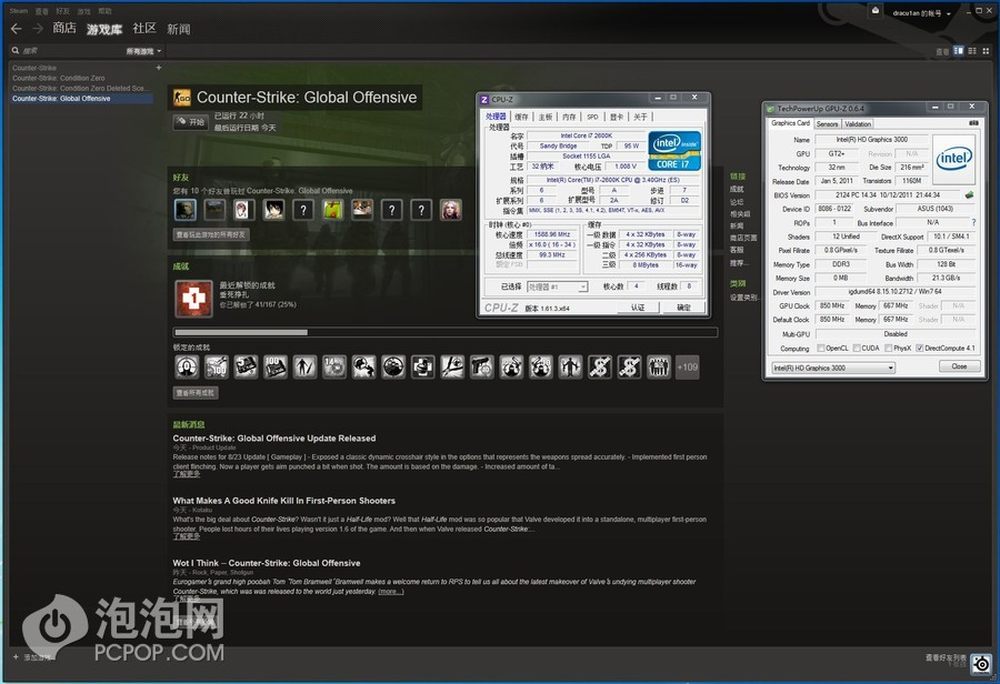Open the 所有游戏 library filter dropdown

pyautogui.click(x=143, y=51)
